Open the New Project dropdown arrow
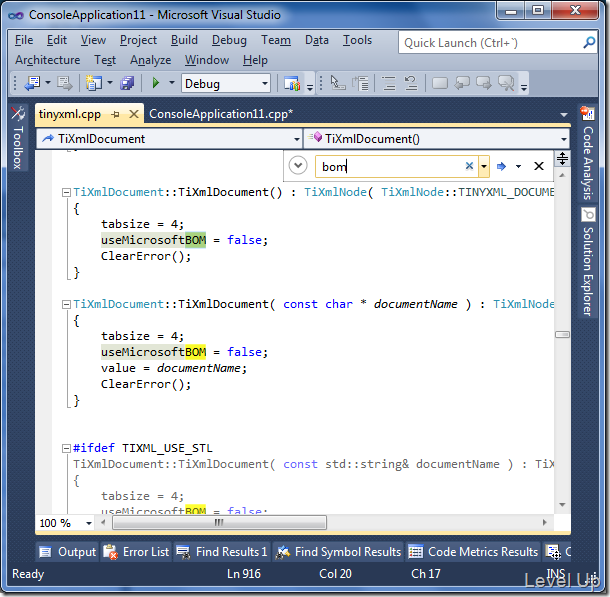The width and height of the screenshot is (610, 597). (x=110, y=83)
